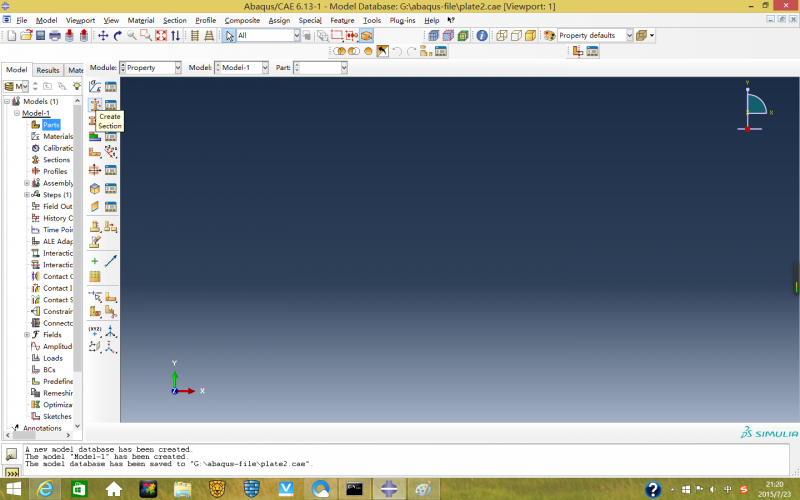Expand the Steps (1) tree node
This screenshot has height=500, width=800.
click(x=27, y=194)
